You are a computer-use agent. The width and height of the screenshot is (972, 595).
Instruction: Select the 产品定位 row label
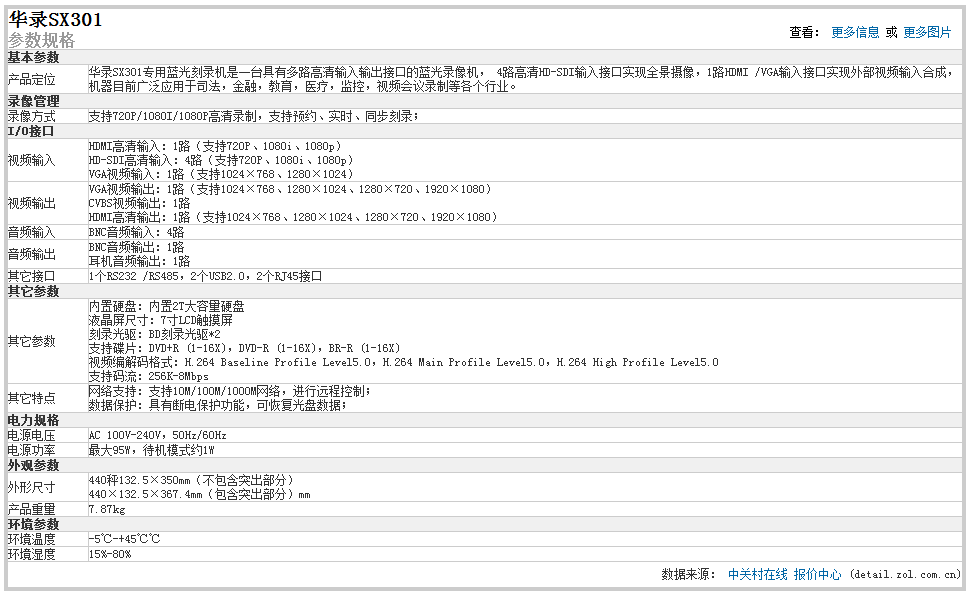[x=32, y=79]
